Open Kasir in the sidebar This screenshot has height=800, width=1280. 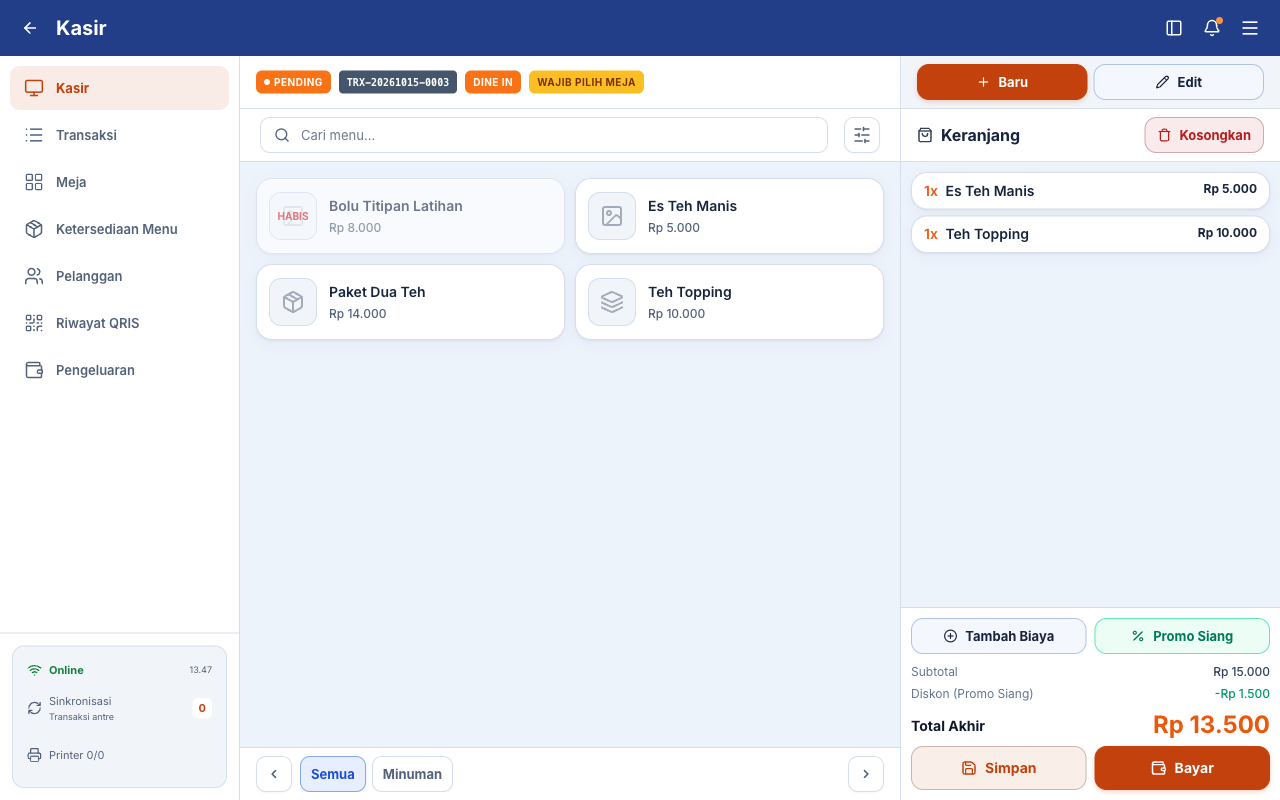tap(119, 88)
